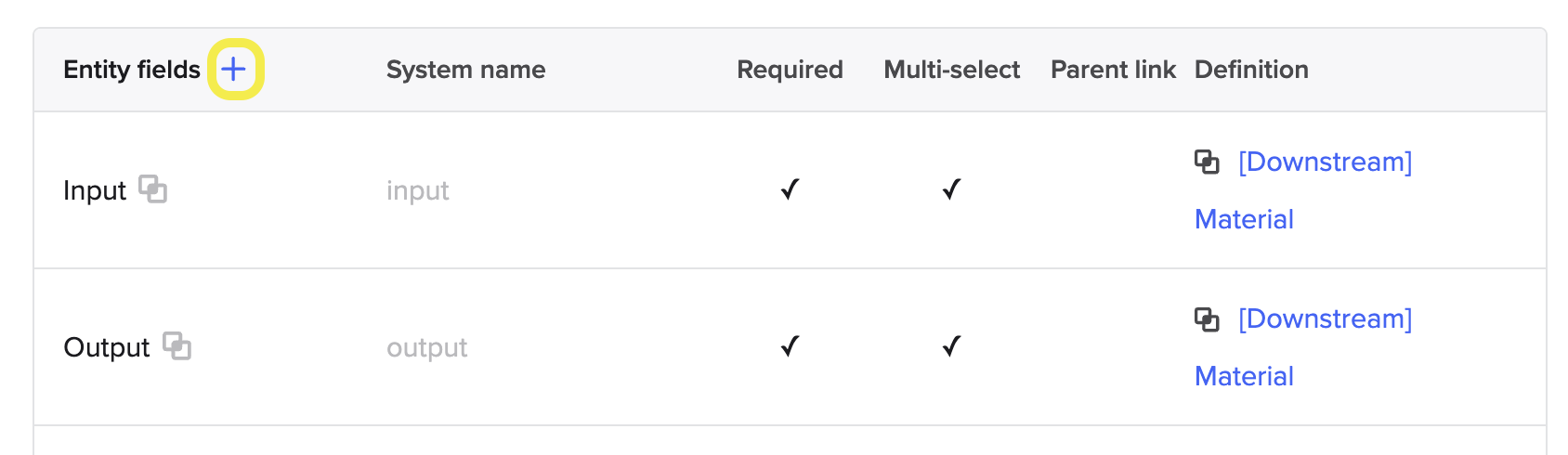Toggle Required checkmark for Input field
1568x455 pixels.
[790, 189]
